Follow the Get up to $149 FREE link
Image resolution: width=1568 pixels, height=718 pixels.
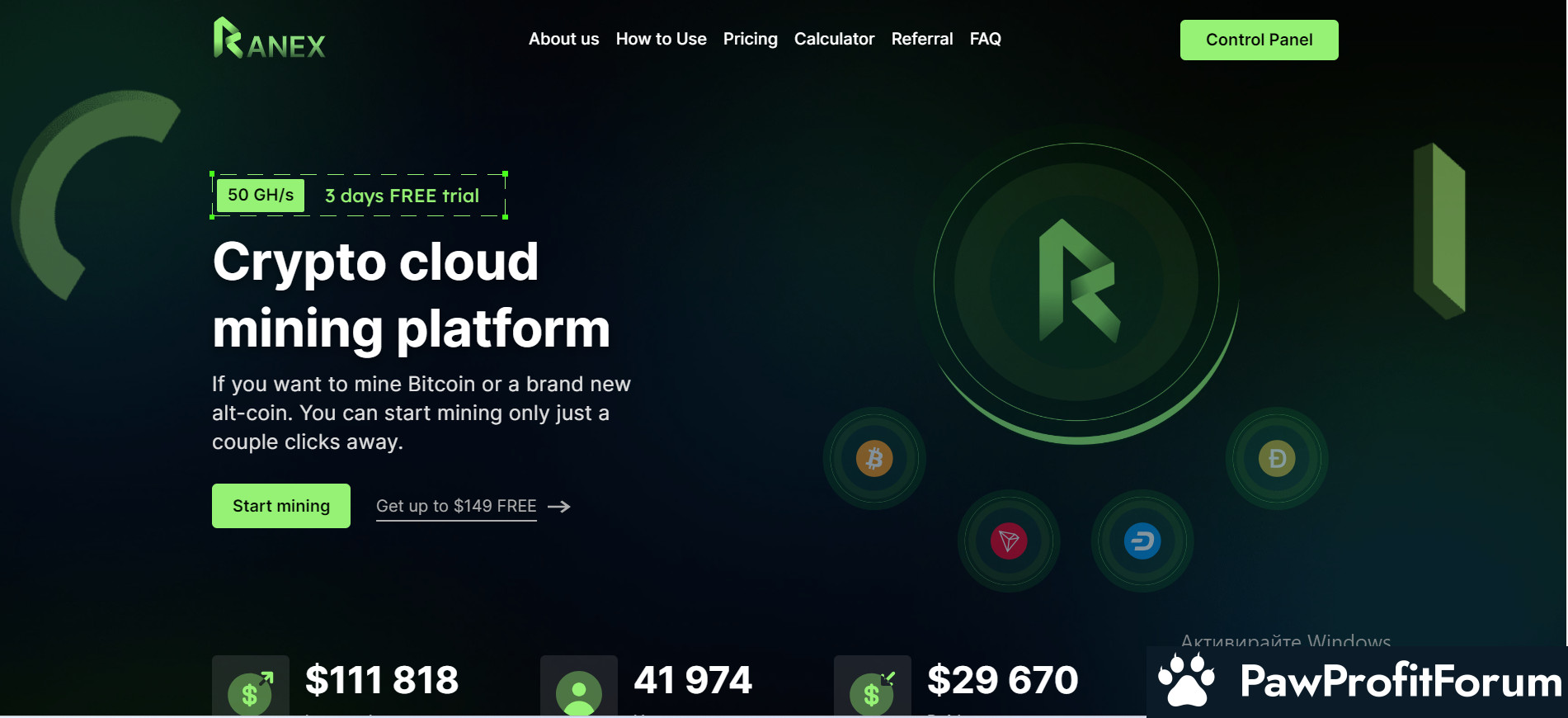click(456, 506)
